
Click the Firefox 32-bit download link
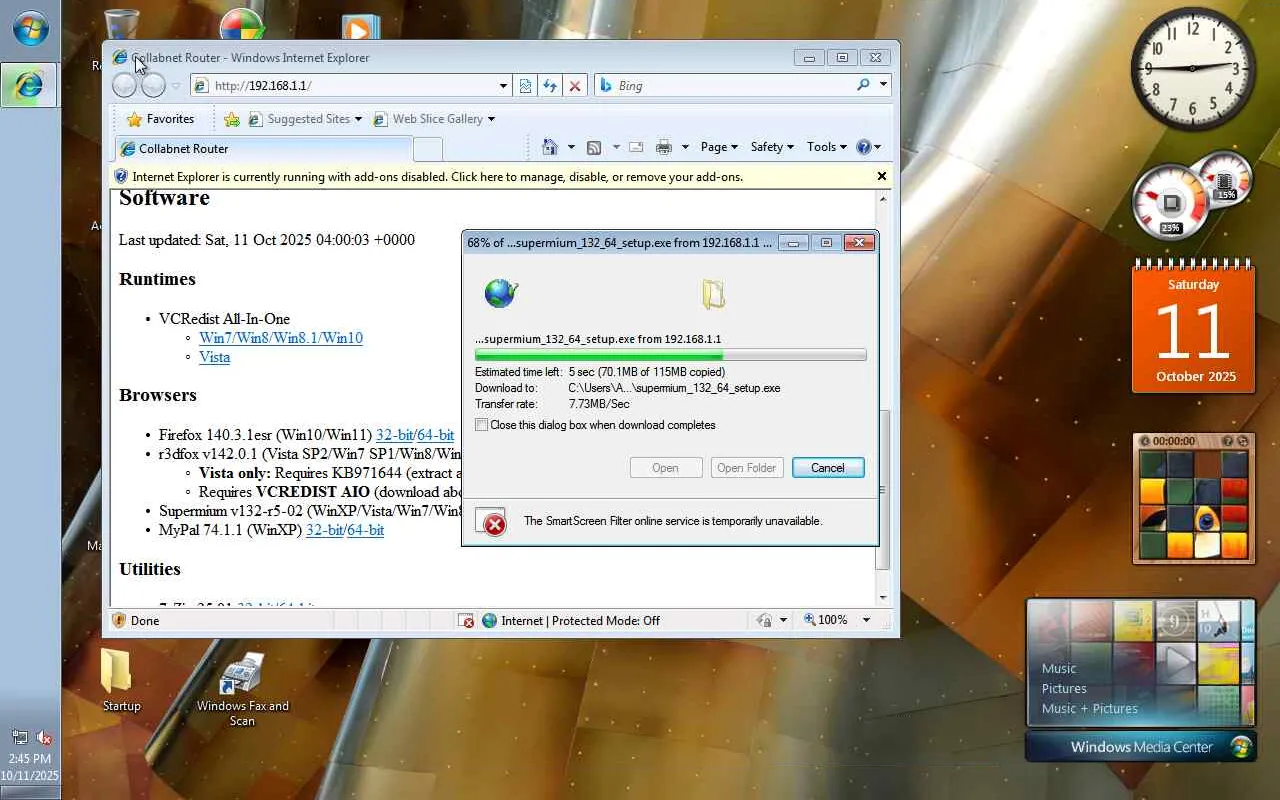[394, 435]
